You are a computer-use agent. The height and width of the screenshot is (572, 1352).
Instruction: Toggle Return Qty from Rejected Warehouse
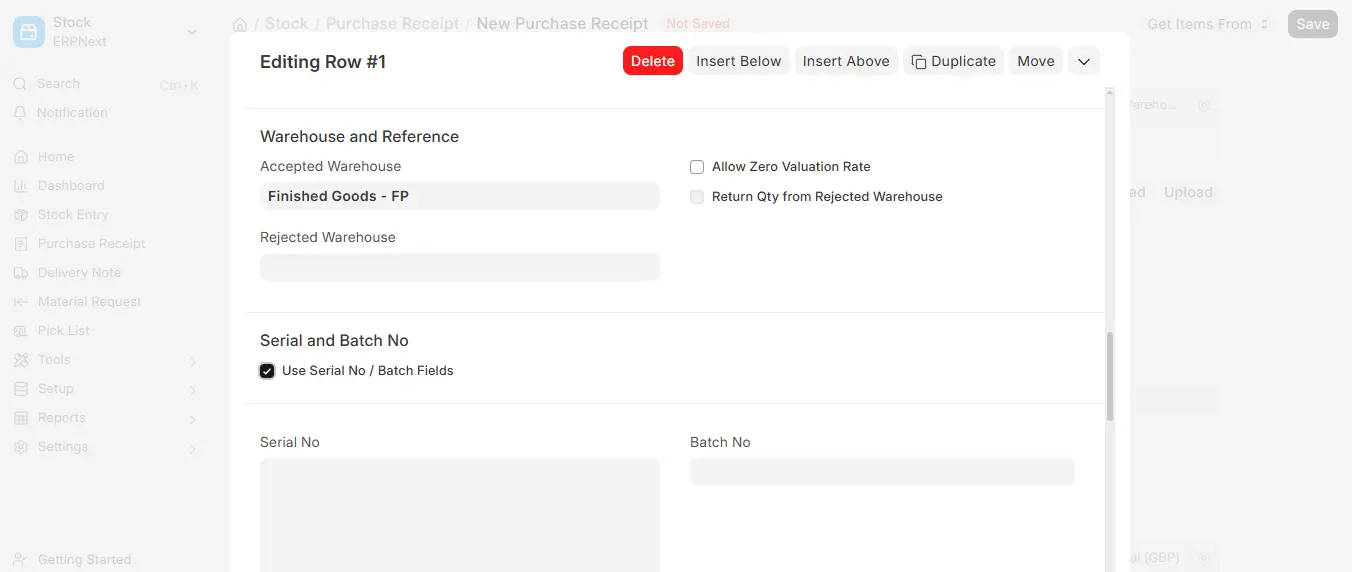pos(697,197)
